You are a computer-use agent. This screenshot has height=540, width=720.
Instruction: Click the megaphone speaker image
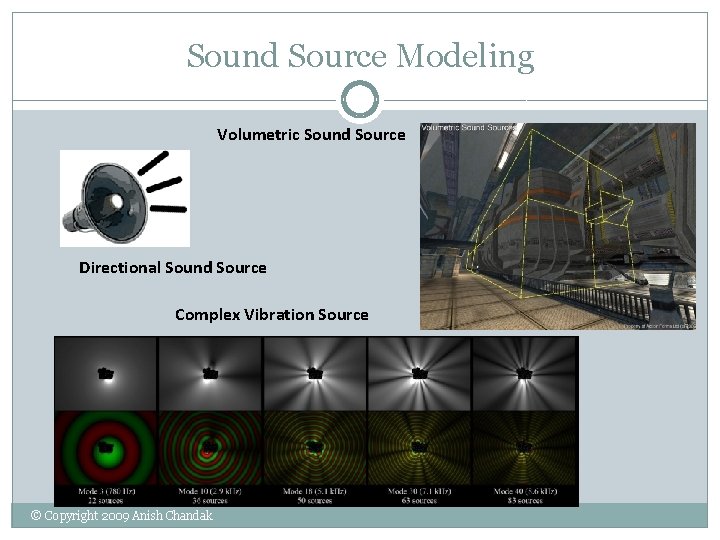125,198
